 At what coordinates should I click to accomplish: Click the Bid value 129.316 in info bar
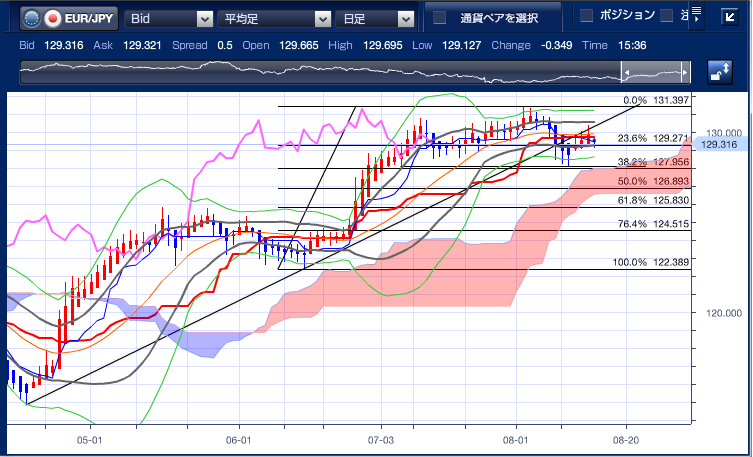[x=63, y=46]
